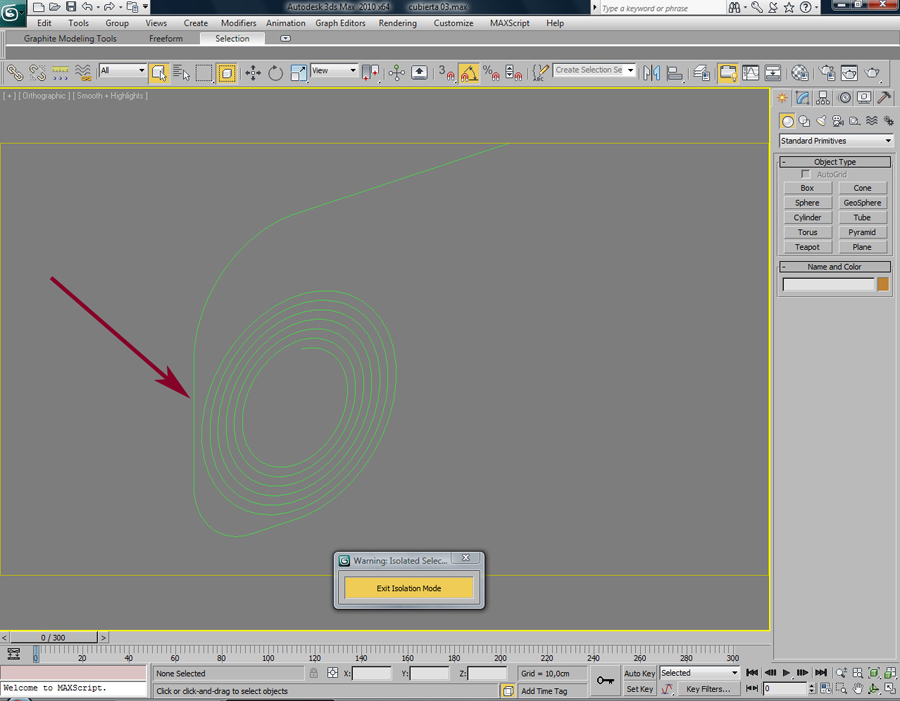Toggle selection lock padlock icon
The height and width of the screenshot is (701, 900).
click(313, 673)
